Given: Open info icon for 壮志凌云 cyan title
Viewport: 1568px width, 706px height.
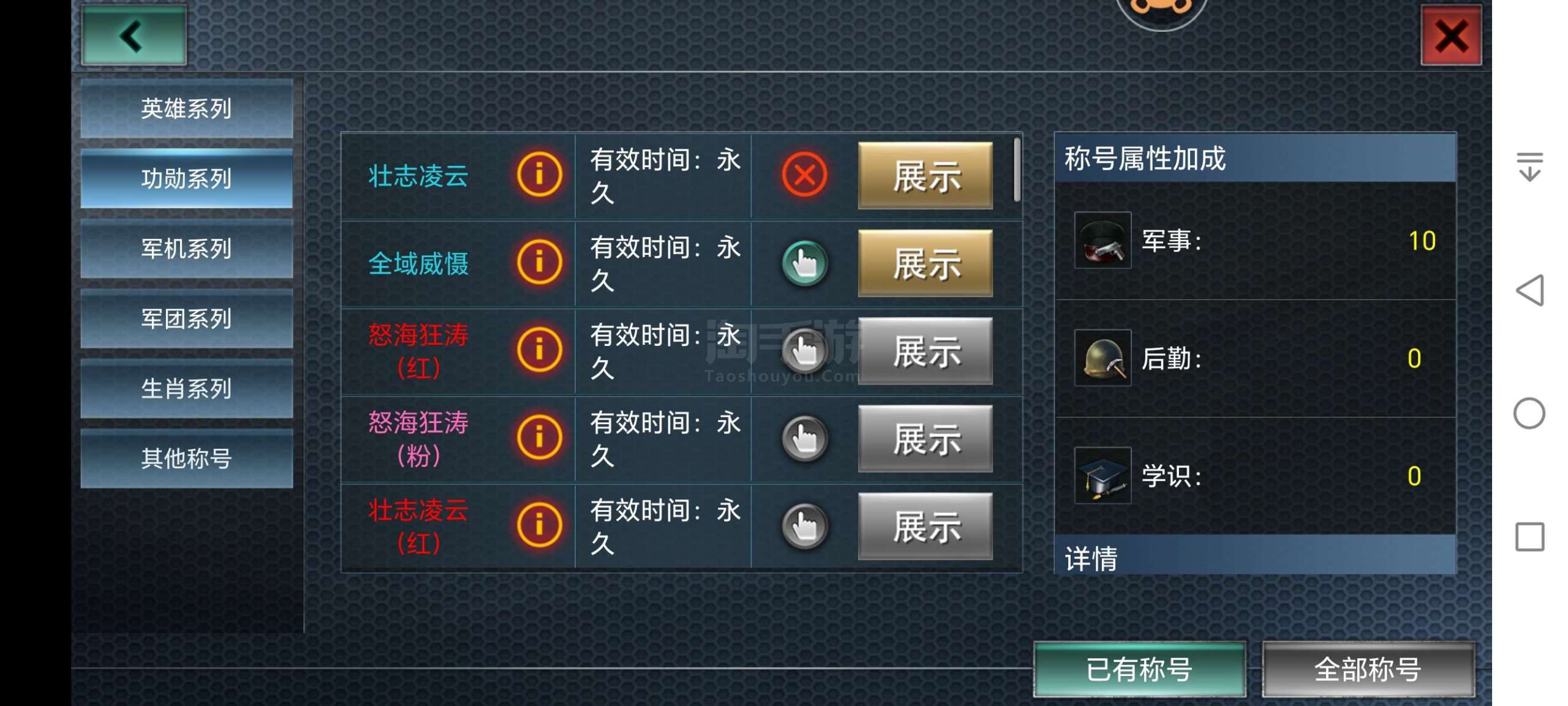Looking at the screenshot, I should coord(539,176).
